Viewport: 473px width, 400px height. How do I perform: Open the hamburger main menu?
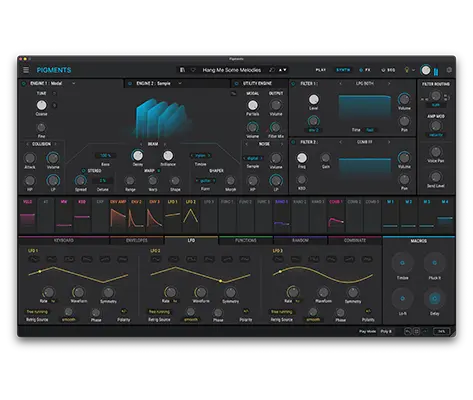pyautogui.click(x=26, y=70)
